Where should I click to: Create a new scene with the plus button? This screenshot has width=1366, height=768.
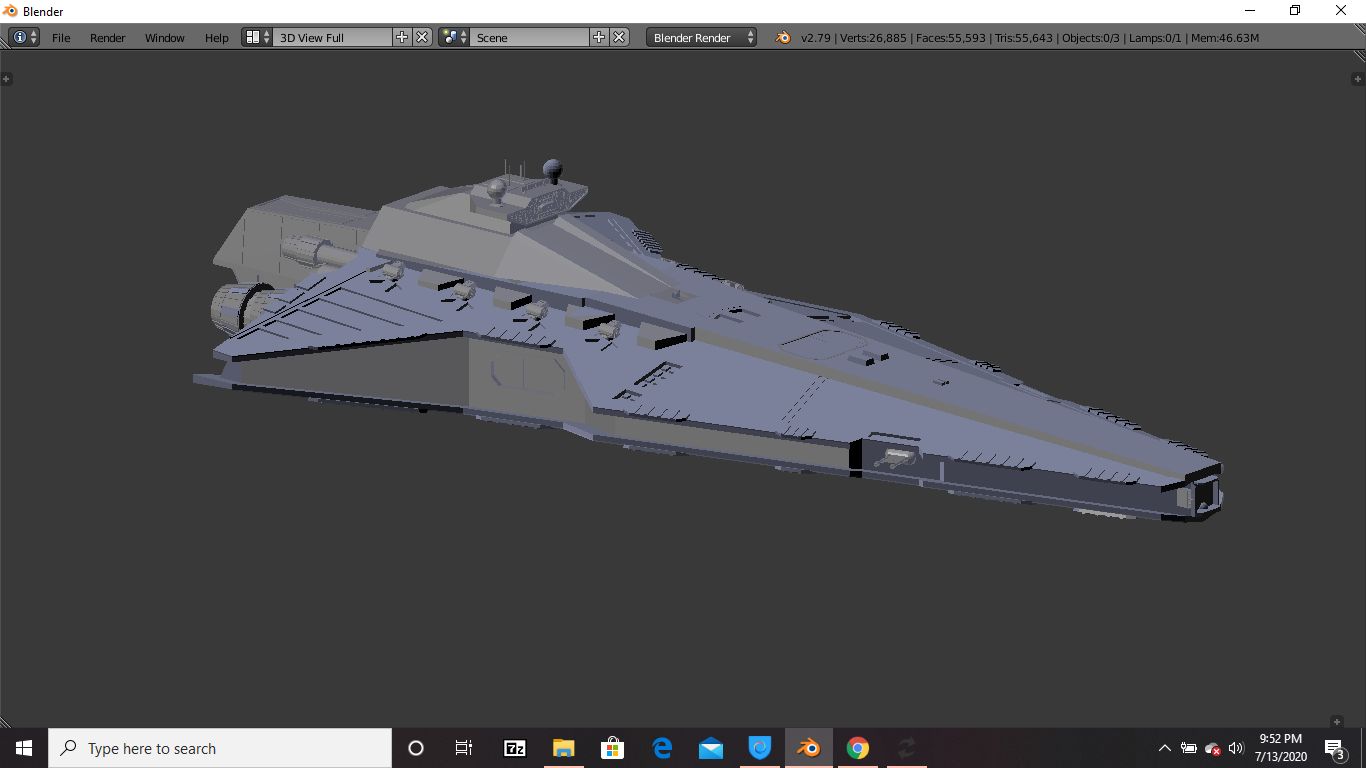(x=598, y=37)
